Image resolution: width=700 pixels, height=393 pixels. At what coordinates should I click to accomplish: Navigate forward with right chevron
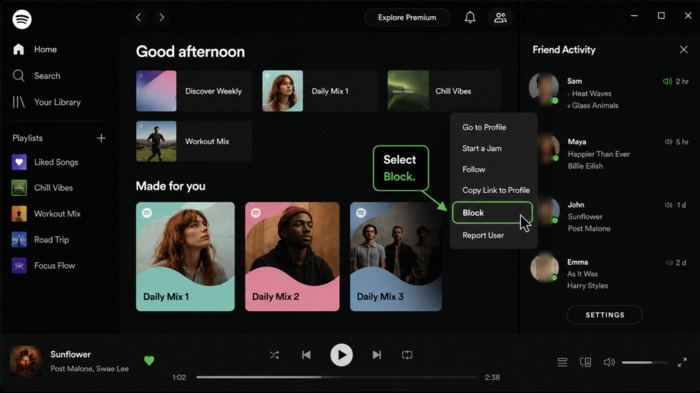coord(162,17)
